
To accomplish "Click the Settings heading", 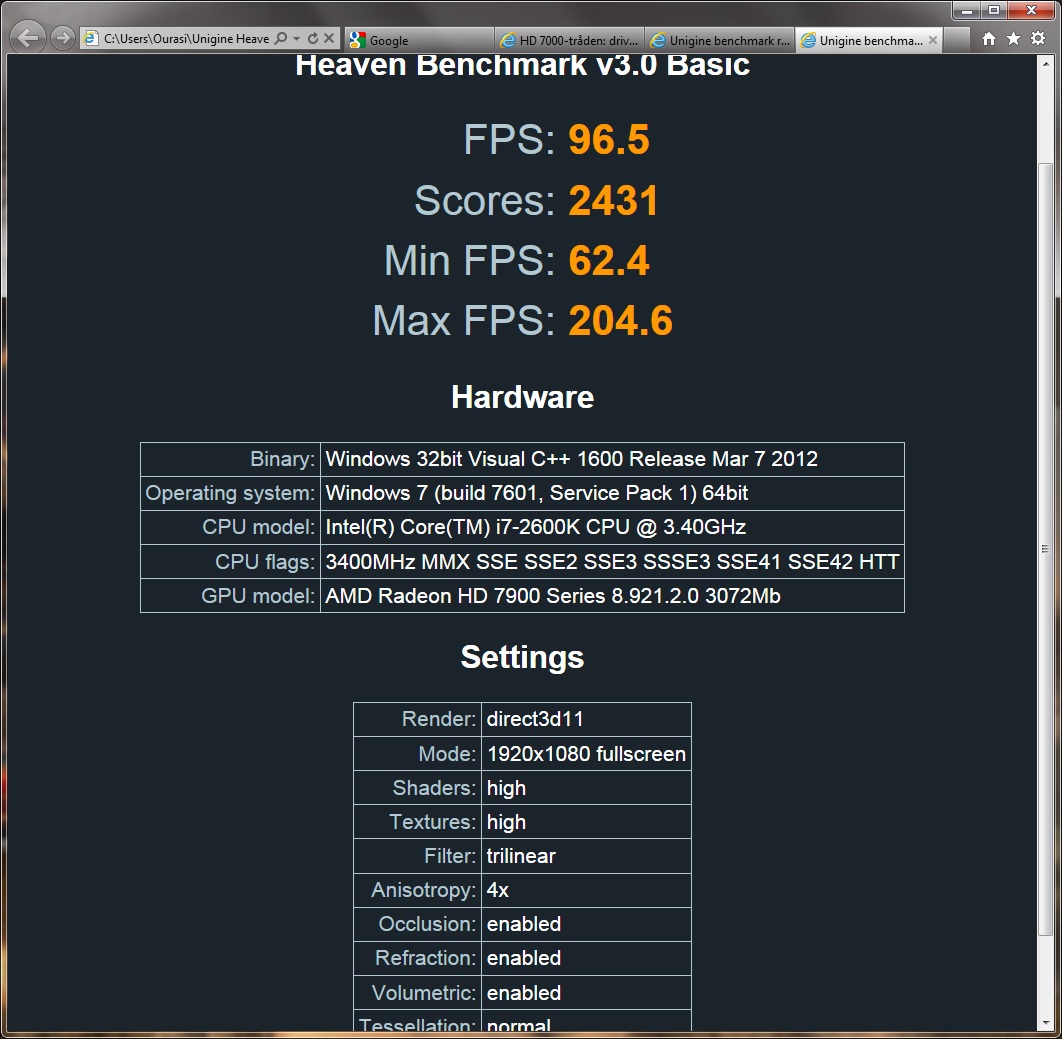I will (522, 657).
